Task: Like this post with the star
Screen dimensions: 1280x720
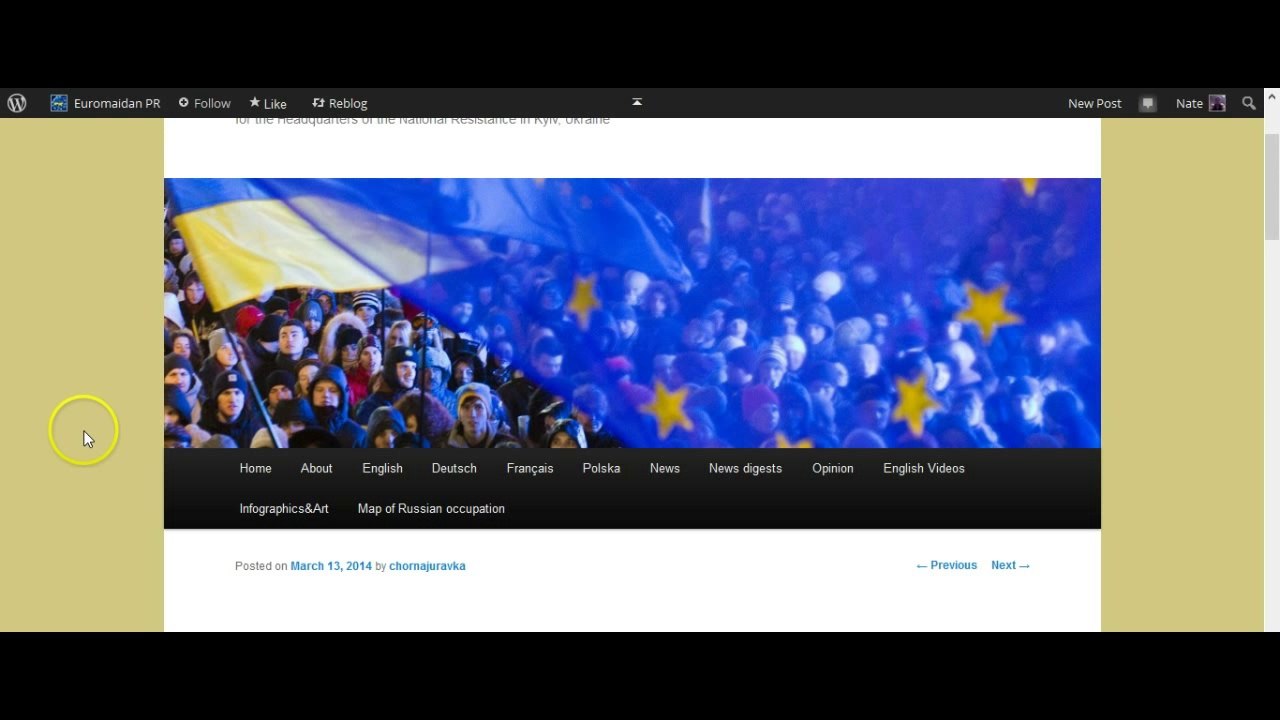Action: (x=268, y=103)
